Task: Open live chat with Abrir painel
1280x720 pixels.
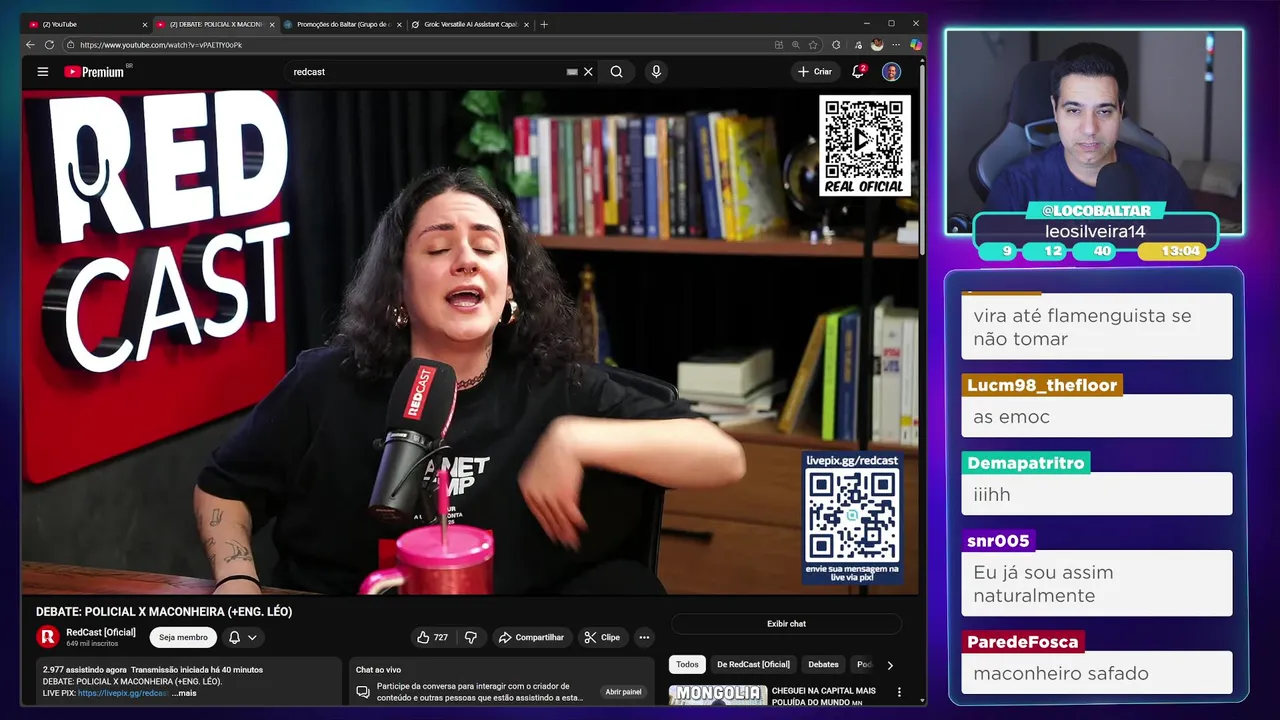Action: coord(623,692)
